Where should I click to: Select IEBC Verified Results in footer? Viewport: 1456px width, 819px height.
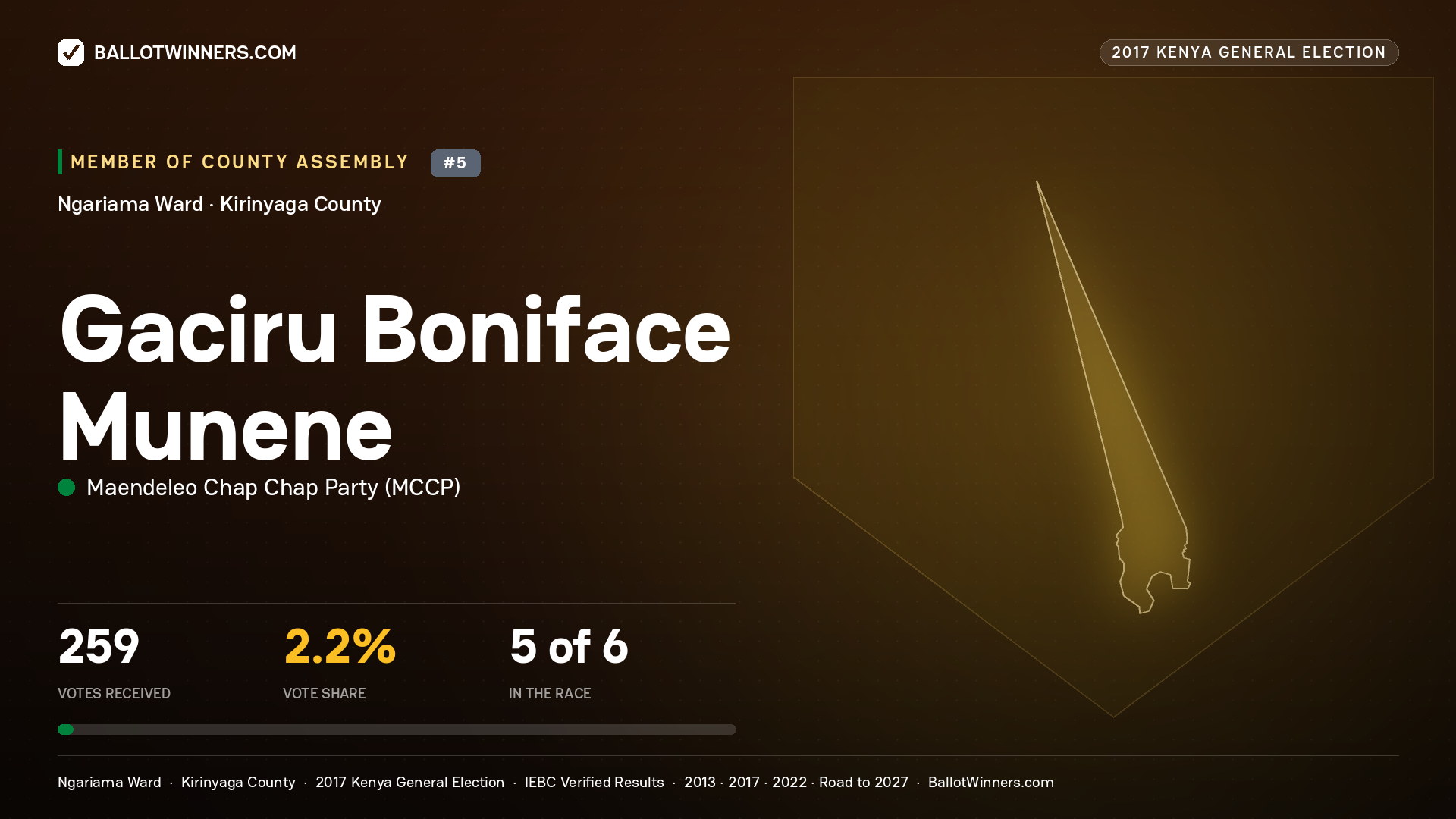pos(594,782)
